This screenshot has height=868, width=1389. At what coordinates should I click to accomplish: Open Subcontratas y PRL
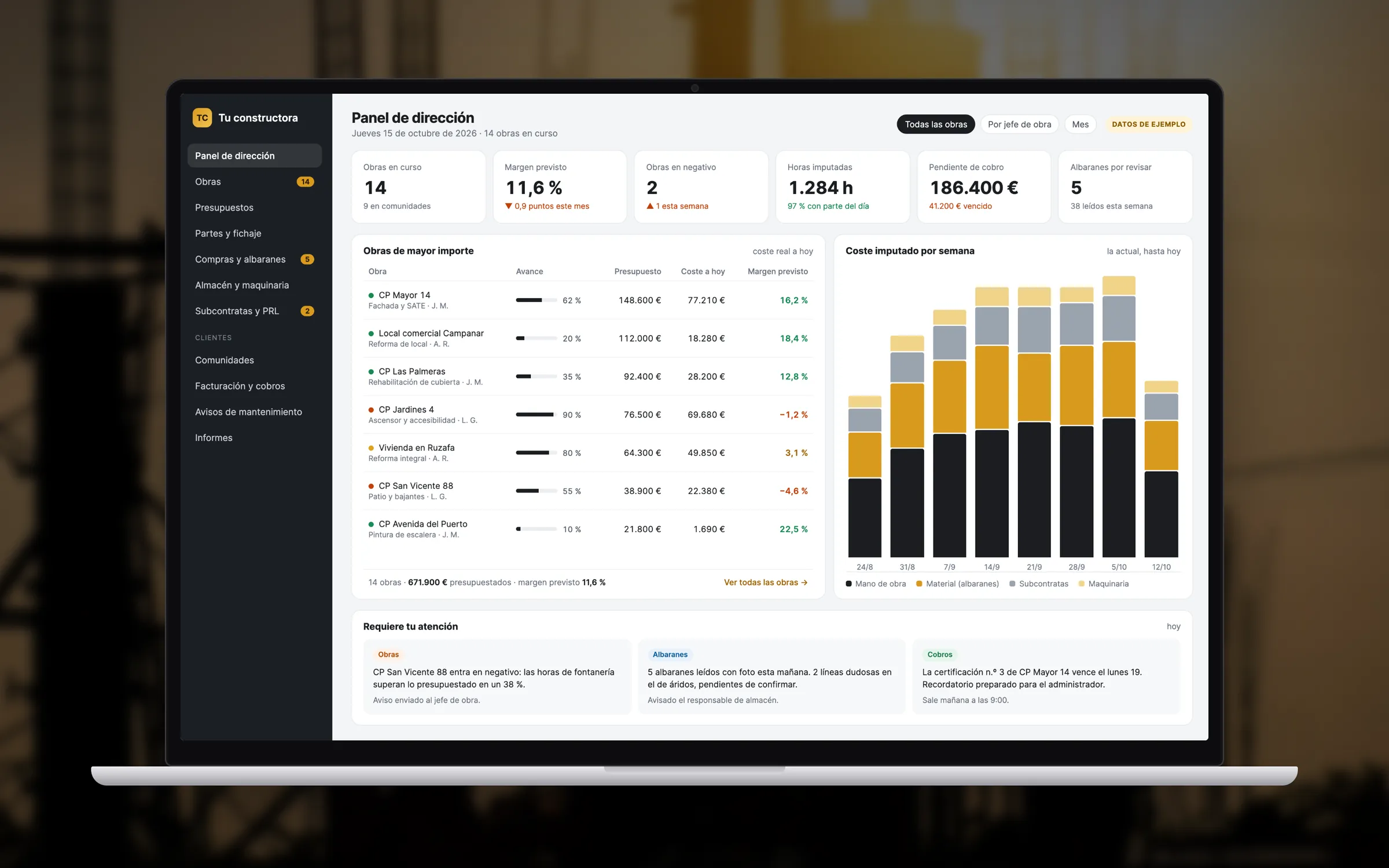[254, 311]
